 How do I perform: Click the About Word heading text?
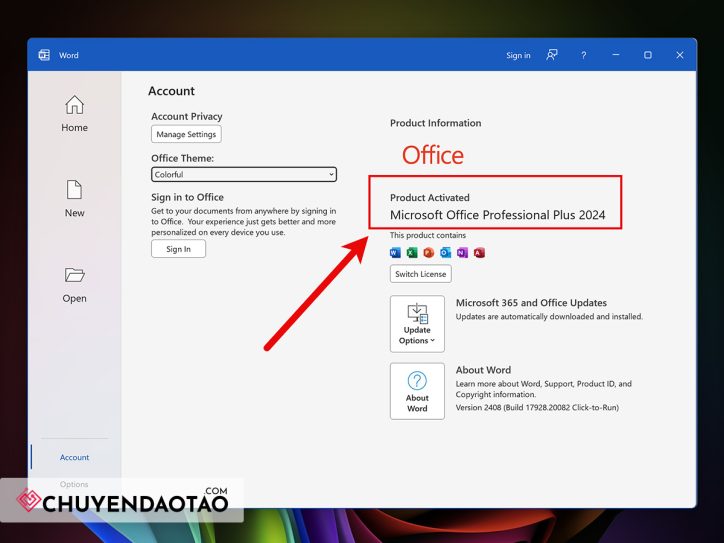coord(483,370)
